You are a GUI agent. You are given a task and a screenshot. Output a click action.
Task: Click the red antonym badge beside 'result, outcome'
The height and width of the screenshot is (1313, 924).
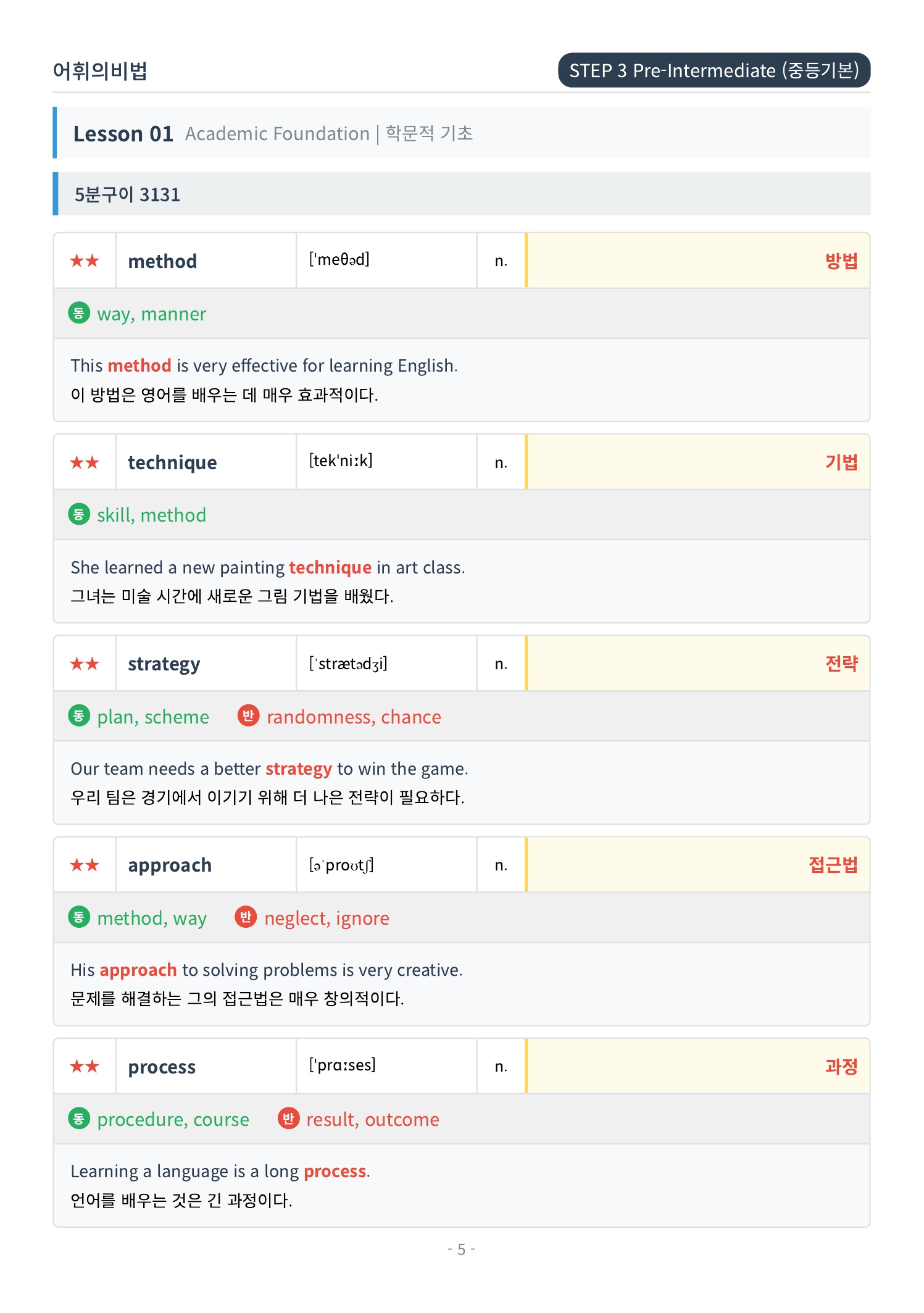pos(288,1118)
